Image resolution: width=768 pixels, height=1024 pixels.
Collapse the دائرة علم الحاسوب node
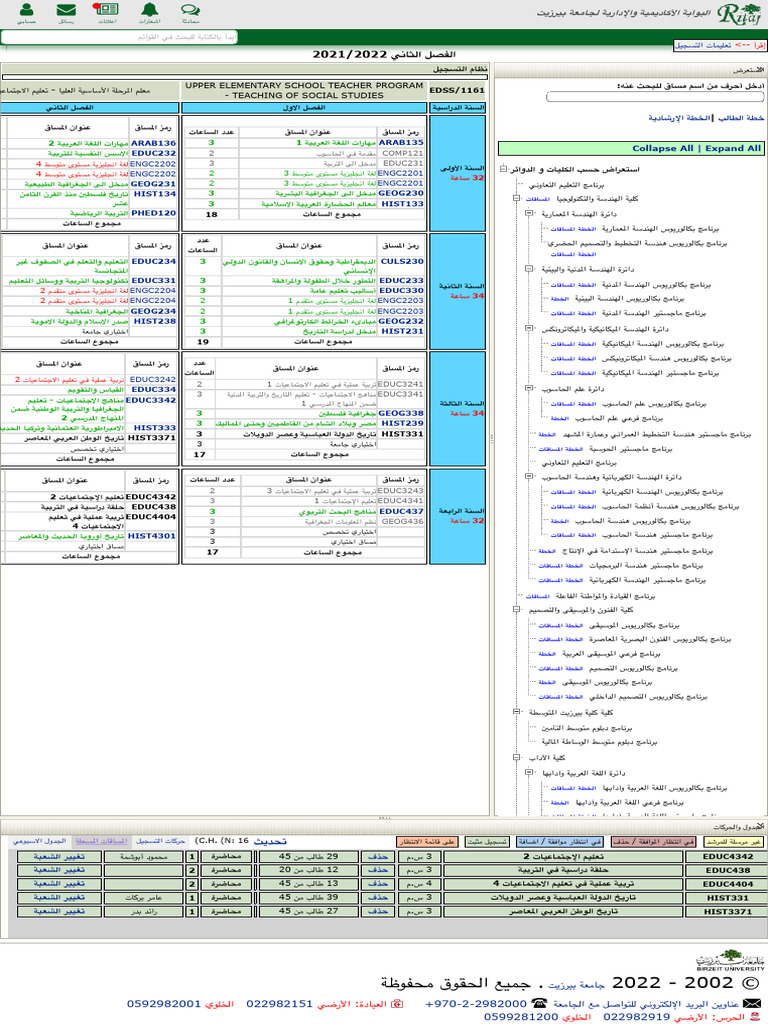[526, 387]
